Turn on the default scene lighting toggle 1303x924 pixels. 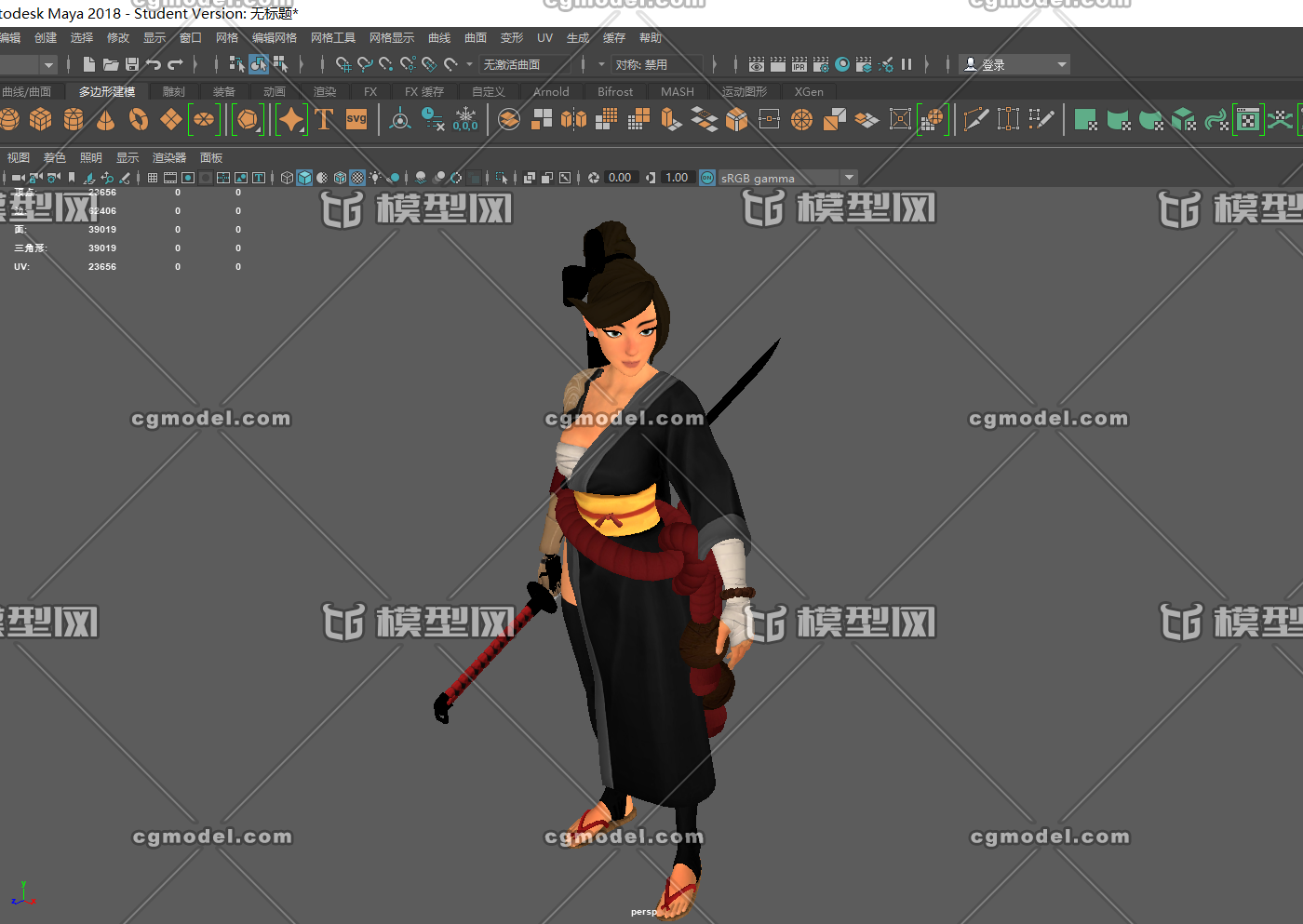[x=375, y=177]
